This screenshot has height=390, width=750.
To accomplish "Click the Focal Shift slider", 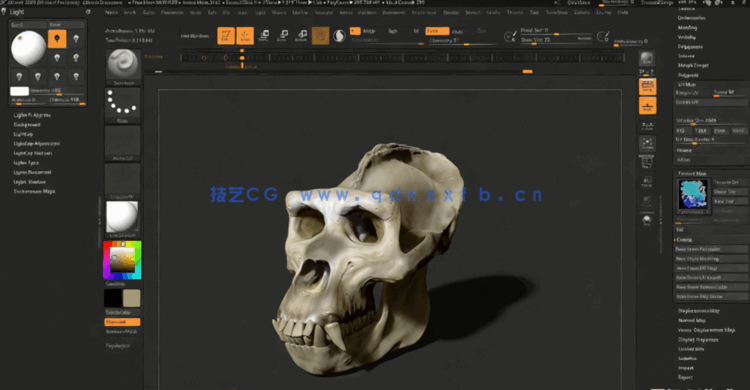I will (x=556, y=31).
